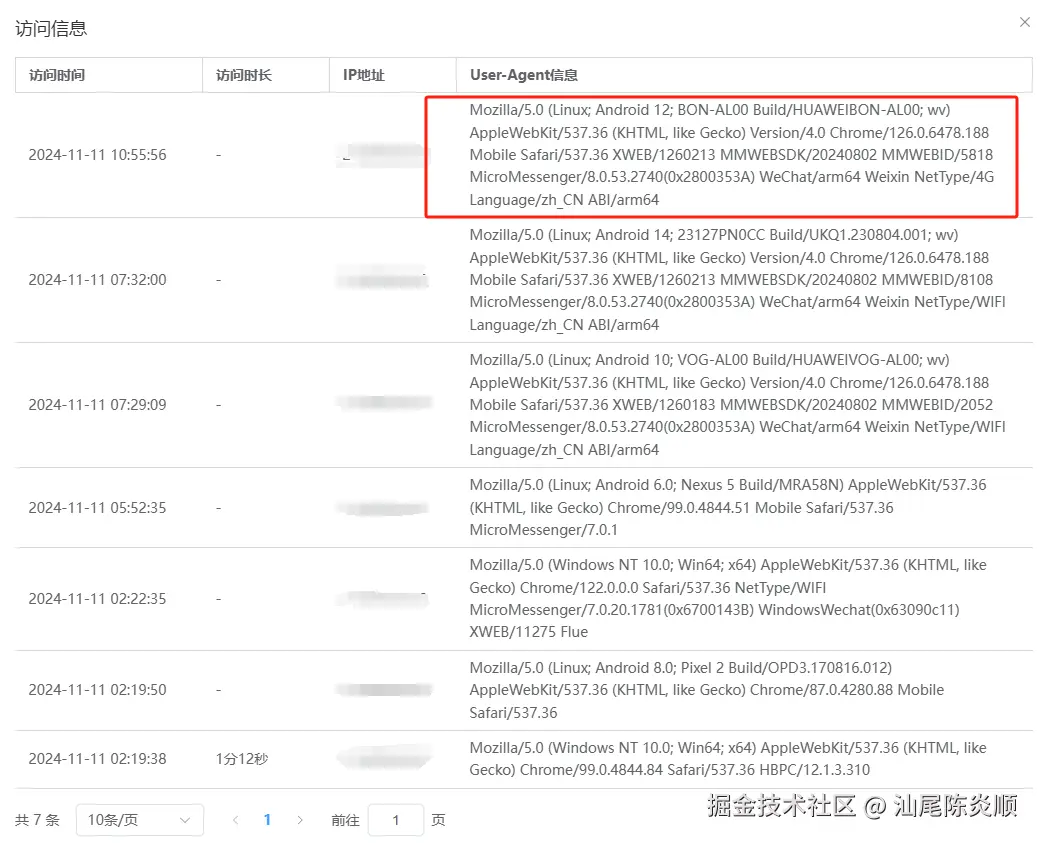Click the 共 7 条 record count label
The width and height of the screenshot is (1041, 843).
(37, 819)
